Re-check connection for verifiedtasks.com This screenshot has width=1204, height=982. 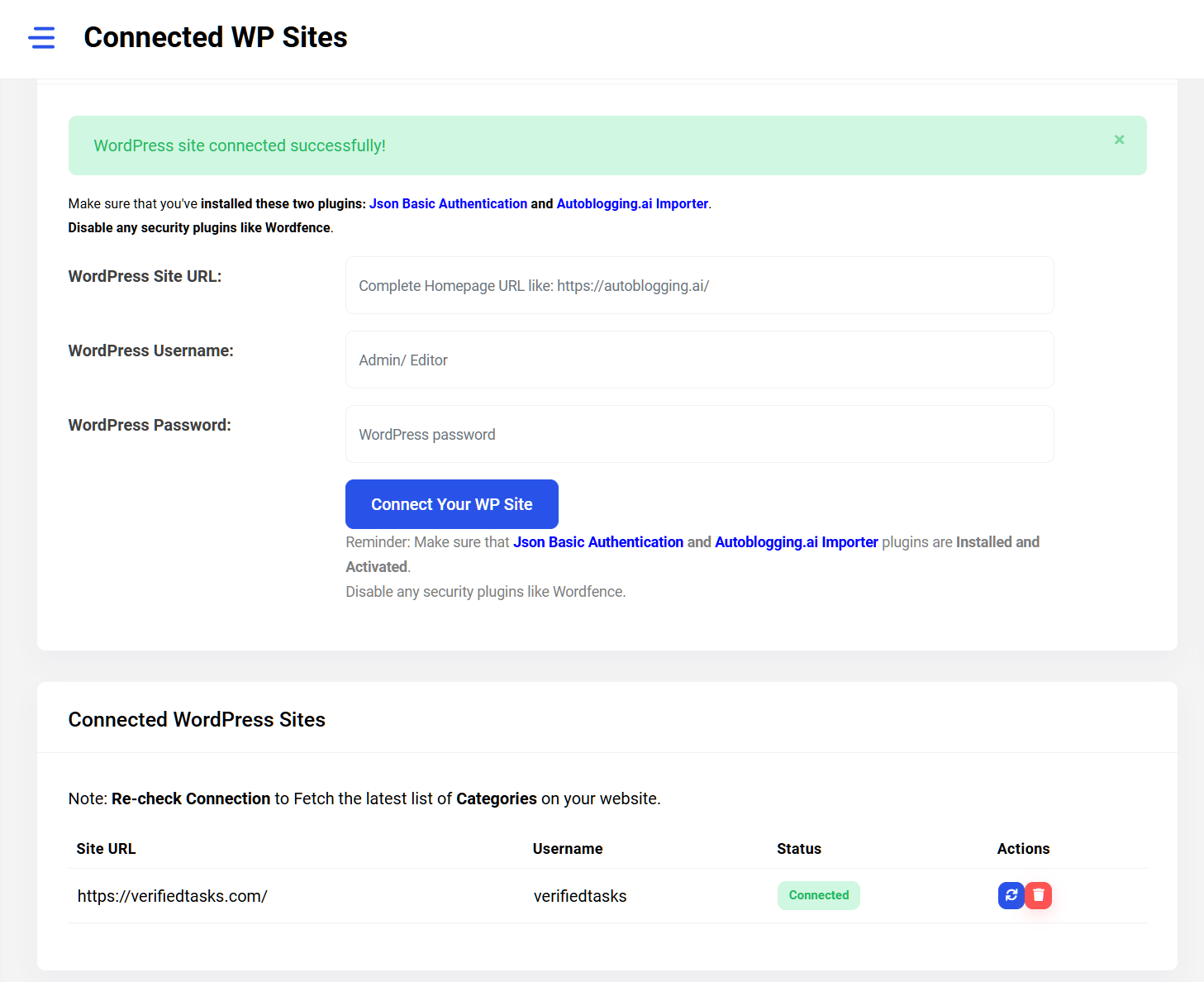pos(1011,895)
